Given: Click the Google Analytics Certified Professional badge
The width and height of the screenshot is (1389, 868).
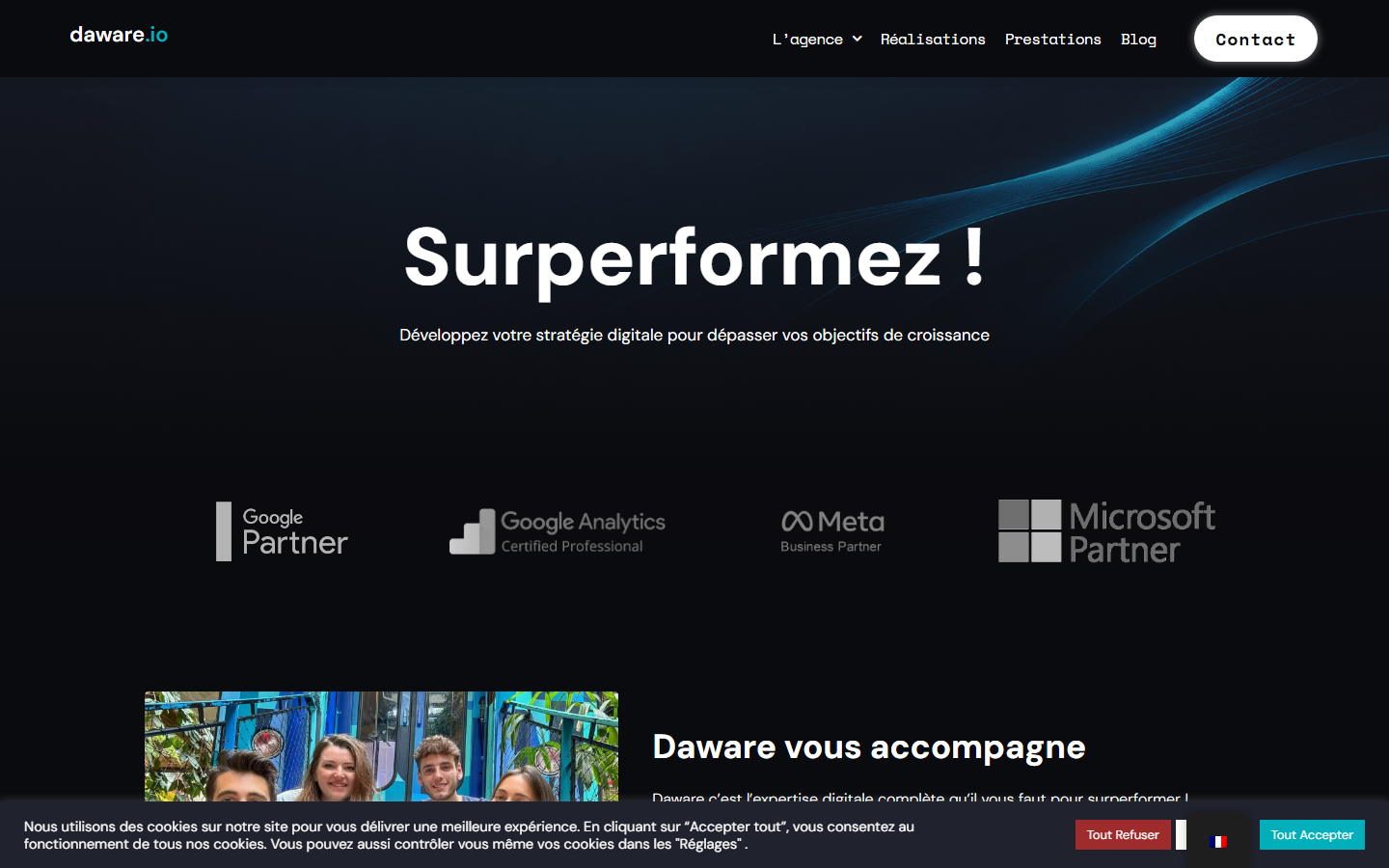Looking at the screenshot, I should (558, 531).
